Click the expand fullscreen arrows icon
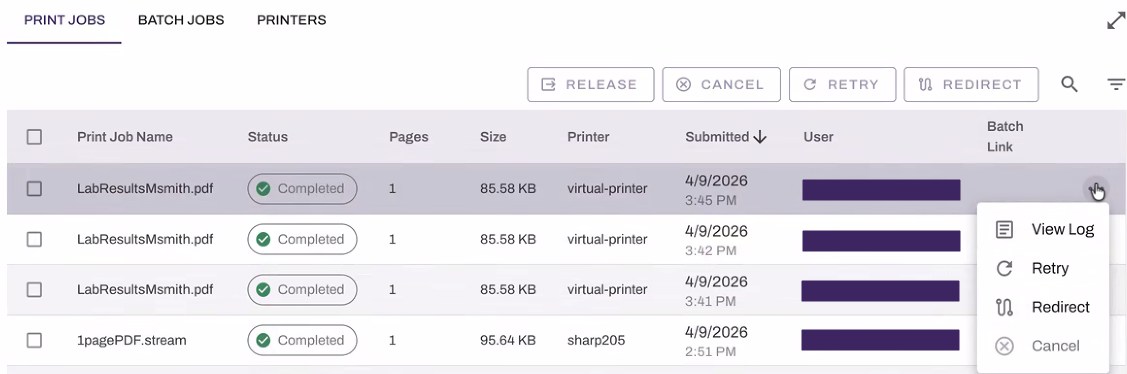 1116,21
